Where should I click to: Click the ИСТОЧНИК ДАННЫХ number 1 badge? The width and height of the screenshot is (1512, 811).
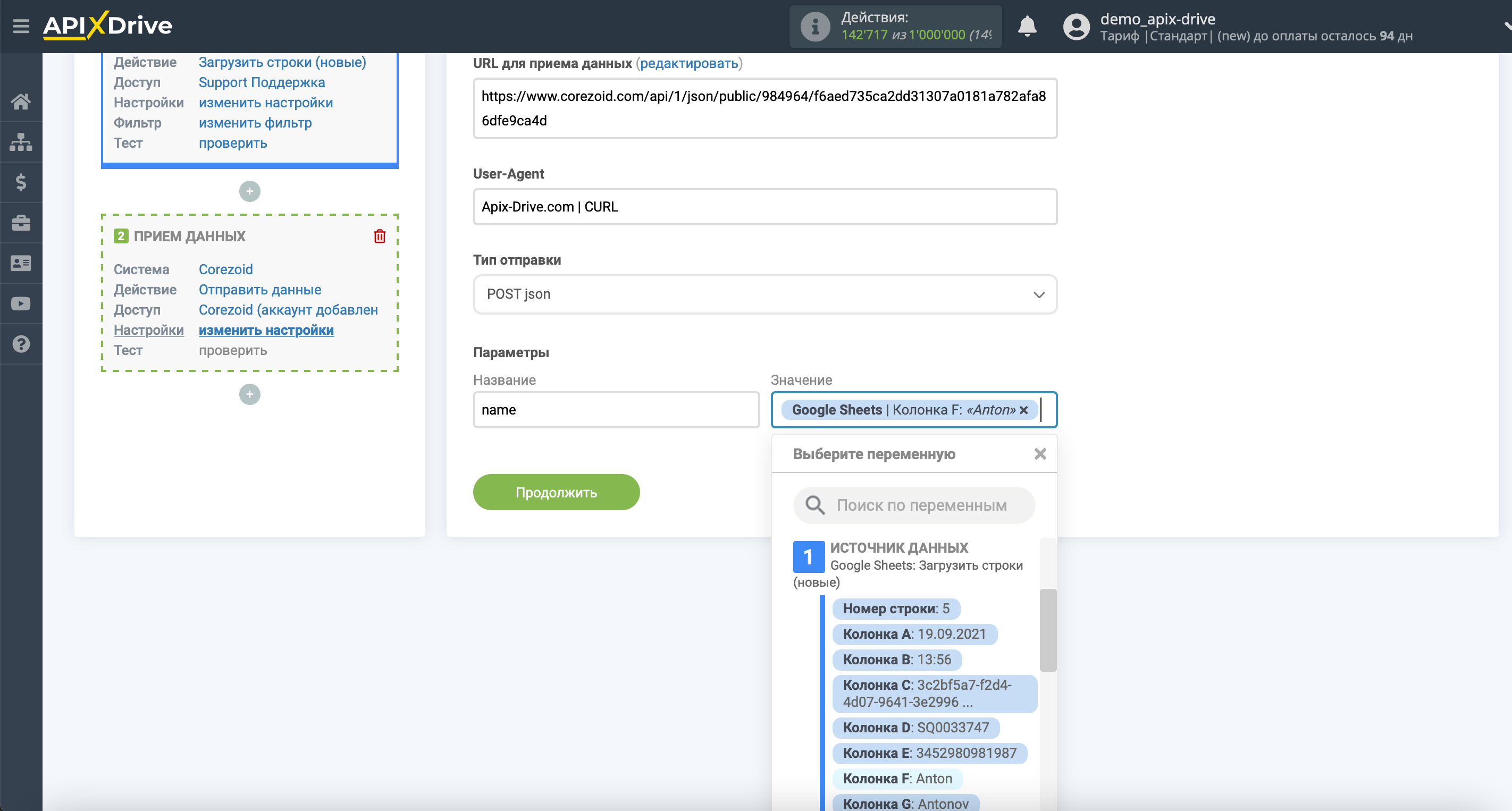(808, 557)
